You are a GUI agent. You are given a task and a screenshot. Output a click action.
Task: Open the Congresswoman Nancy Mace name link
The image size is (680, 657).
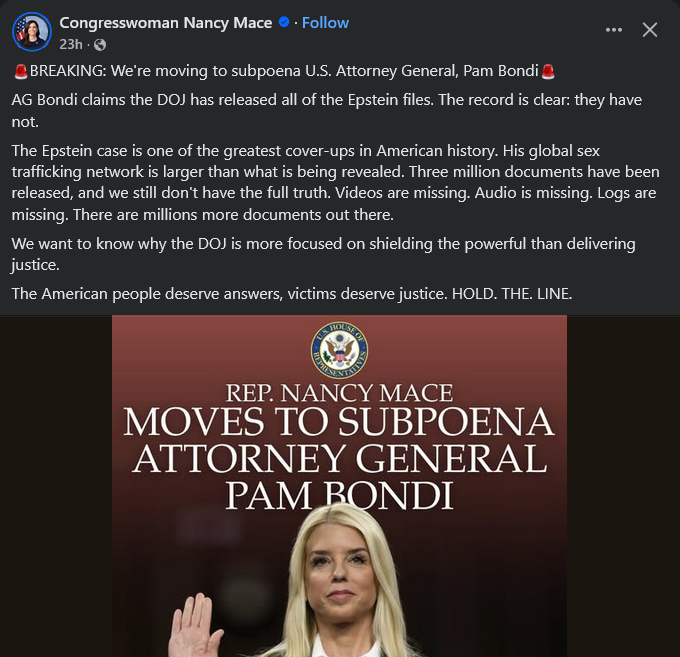[166, 23]
